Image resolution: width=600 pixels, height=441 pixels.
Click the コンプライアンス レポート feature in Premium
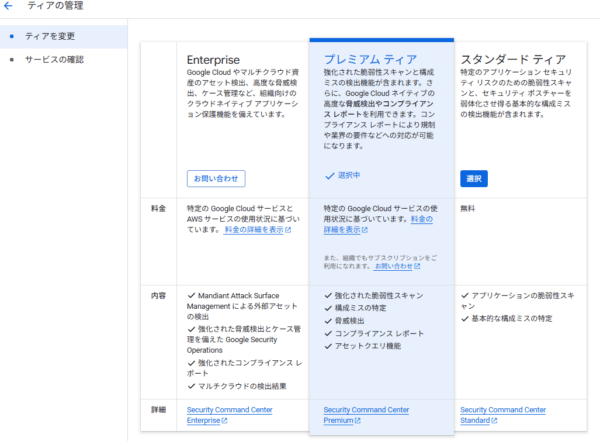pyautogui.click(x=374, y=333)
